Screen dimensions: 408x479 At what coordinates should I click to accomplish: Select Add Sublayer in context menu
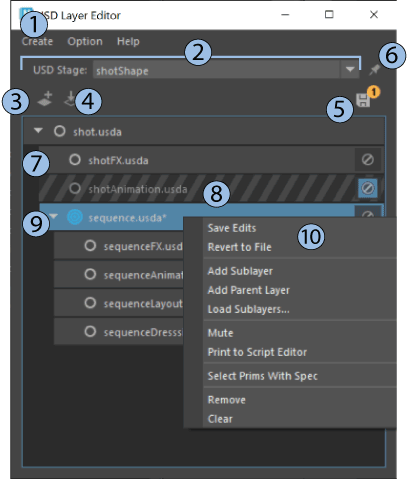click(240, 271)
